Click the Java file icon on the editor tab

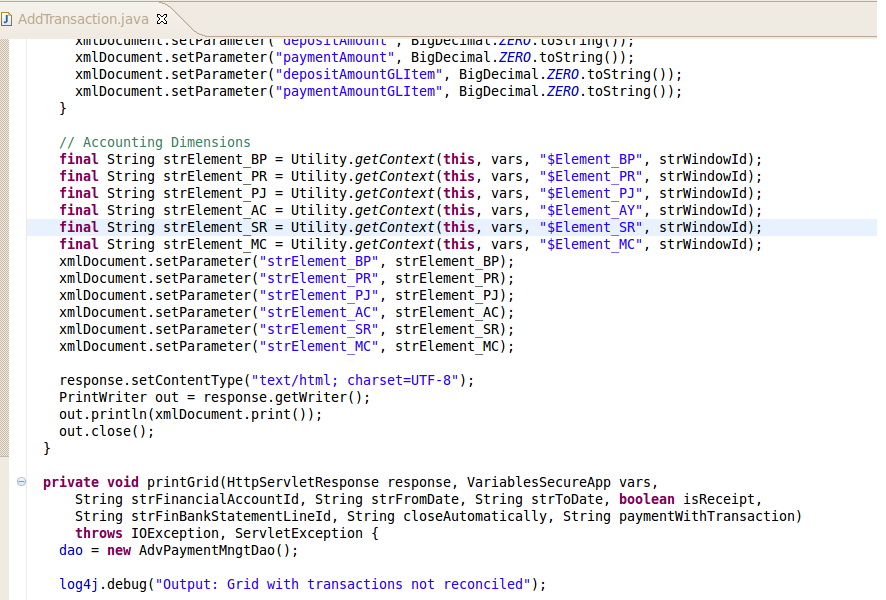coord(8,19)
